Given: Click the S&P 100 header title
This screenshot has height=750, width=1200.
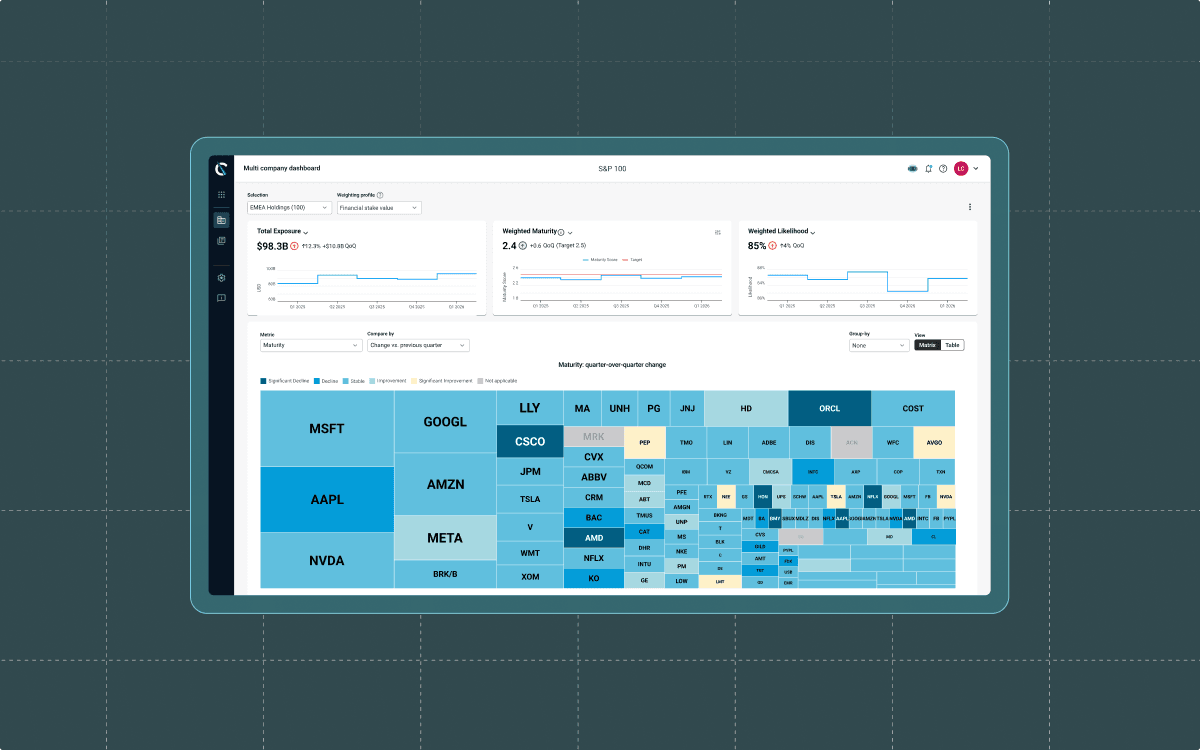Looking at the screenshot, I should coord(612,169).
